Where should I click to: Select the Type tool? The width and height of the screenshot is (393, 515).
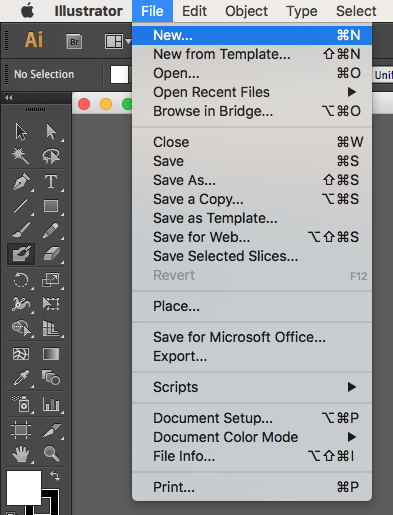(x=51, y=182)
